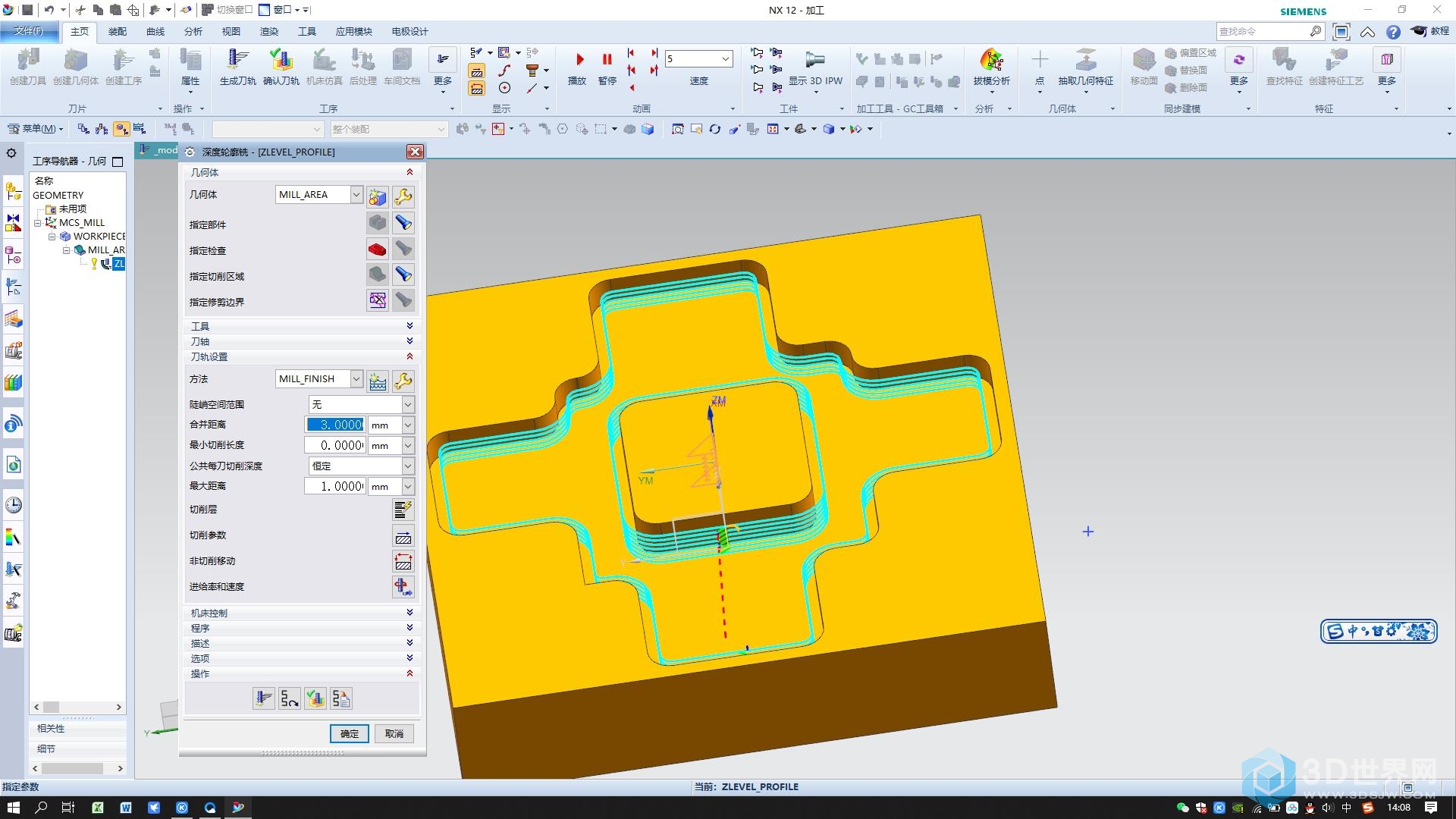This screenshot has width=1456, height=819.
Task: Open 切削层 cut levels dialog icon
Action: 403,510
